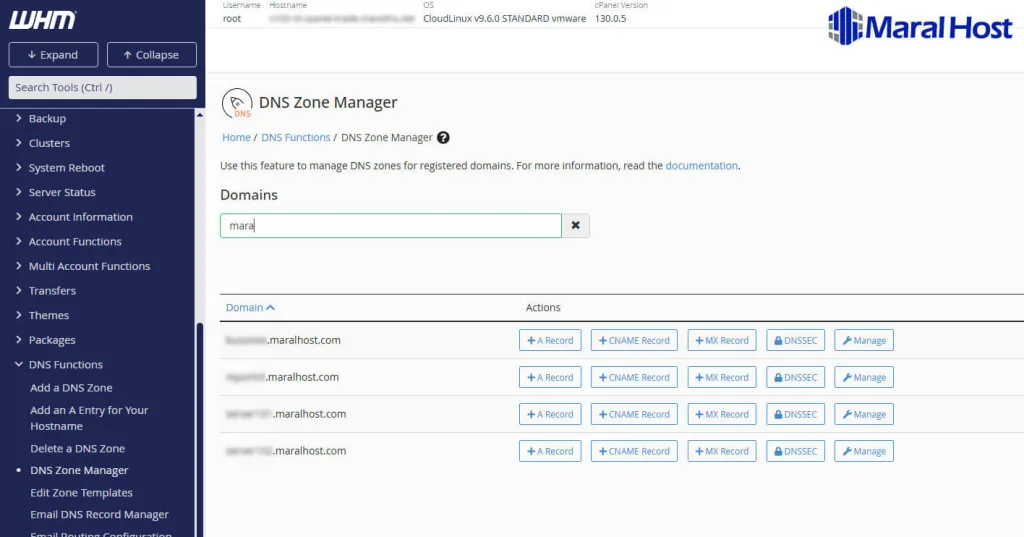1024x537 pixels.
Task: Manage the first listed domain's zone
Action: (863, 340)
